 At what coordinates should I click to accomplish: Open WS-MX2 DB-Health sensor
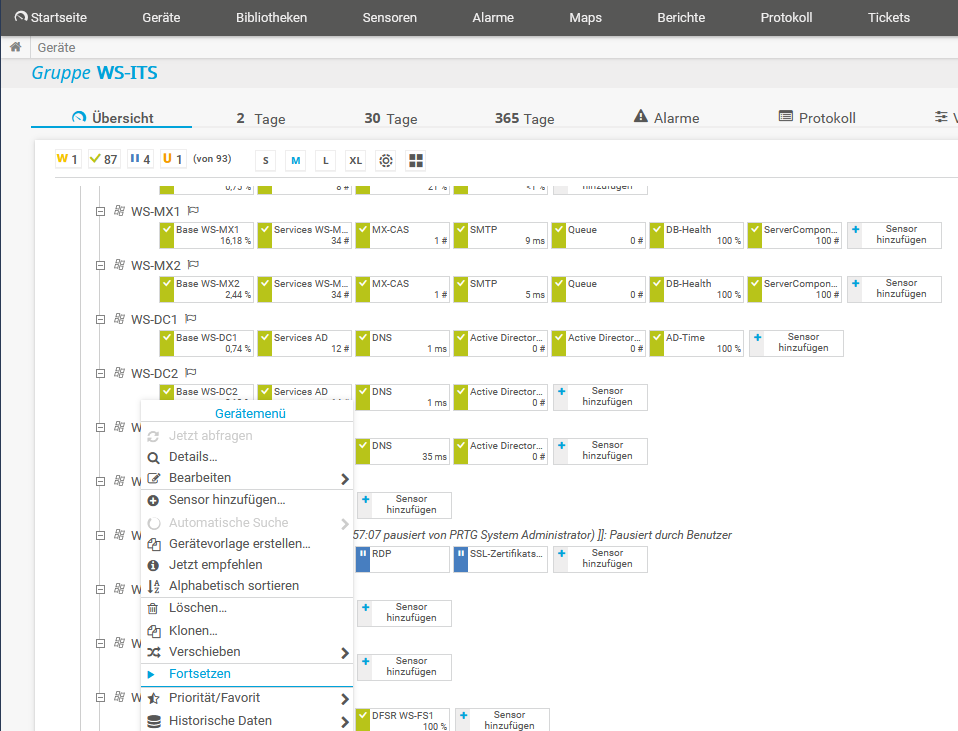(x=696, y=289)
